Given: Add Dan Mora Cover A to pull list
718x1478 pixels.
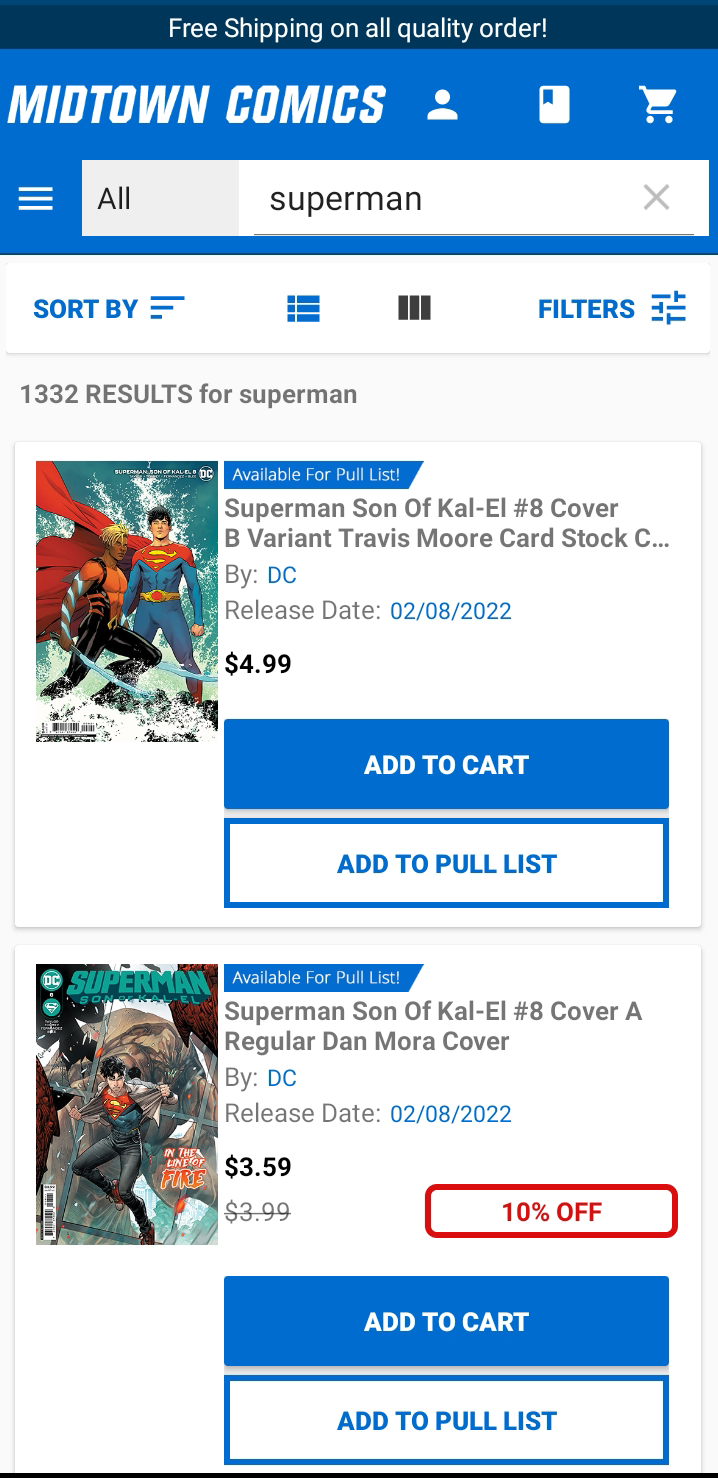Looking at the screenshot, I should [446, 1420].
